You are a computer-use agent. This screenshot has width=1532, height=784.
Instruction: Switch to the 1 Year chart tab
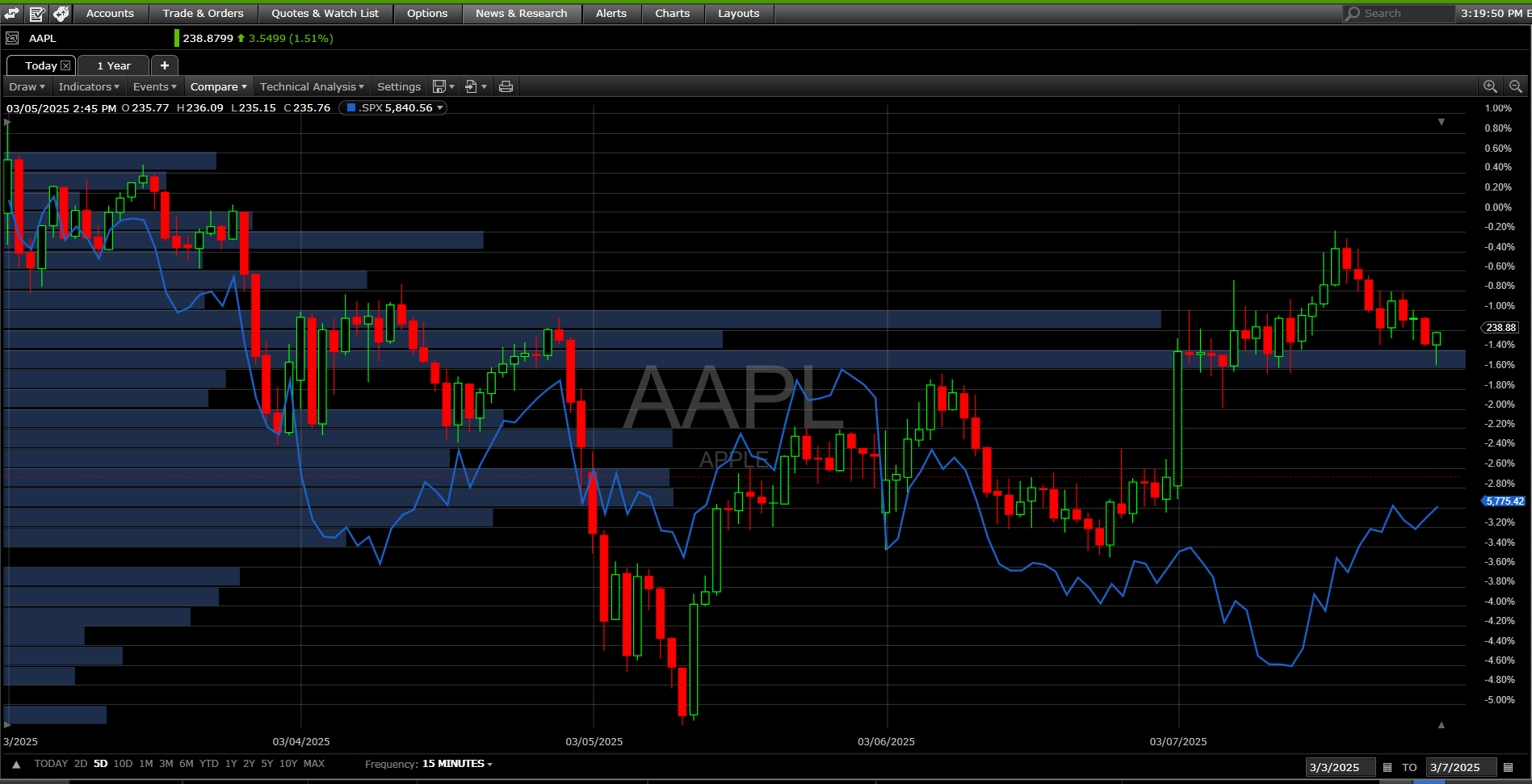coord(114,65)
